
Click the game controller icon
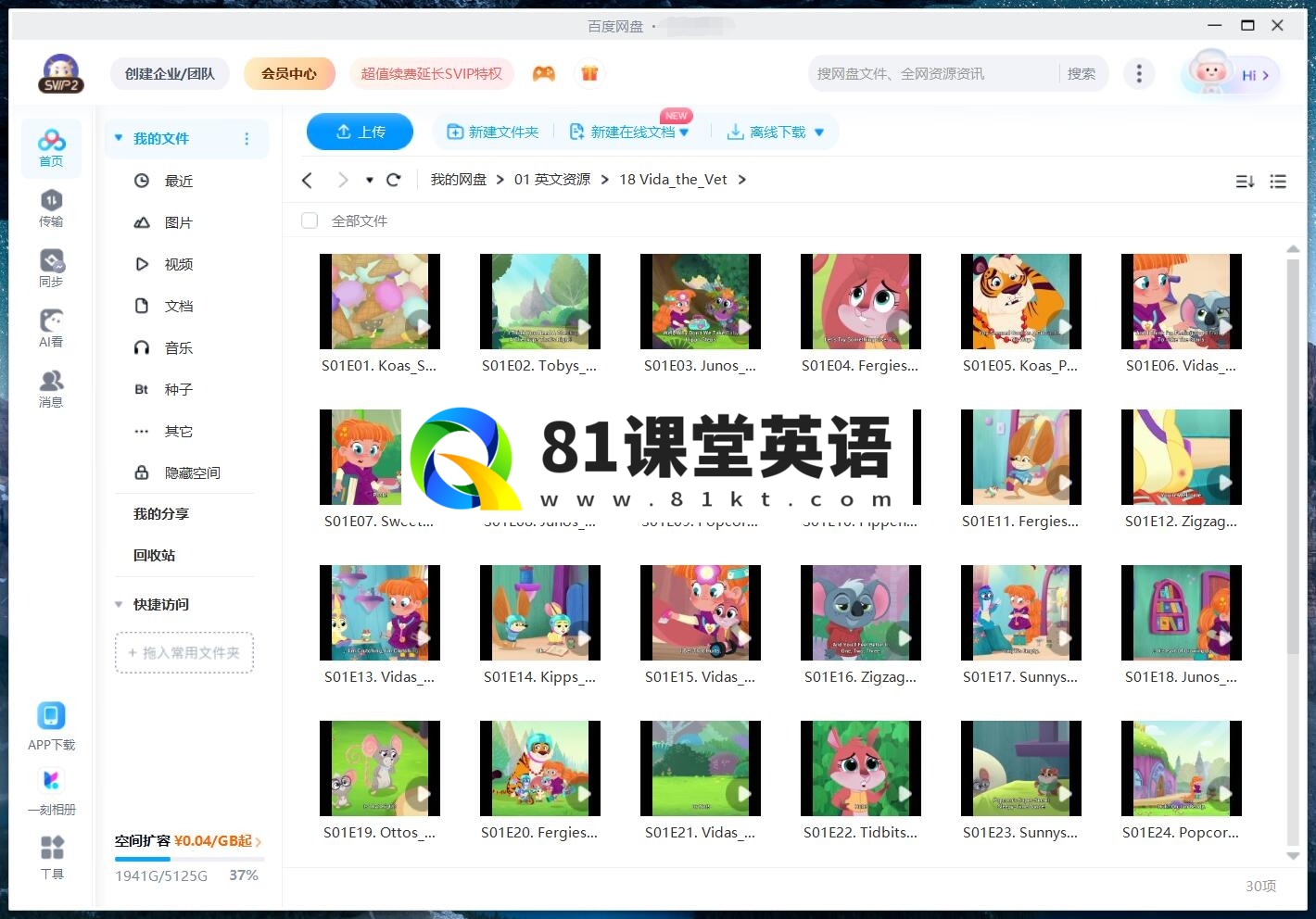click(x=544, y=73)
